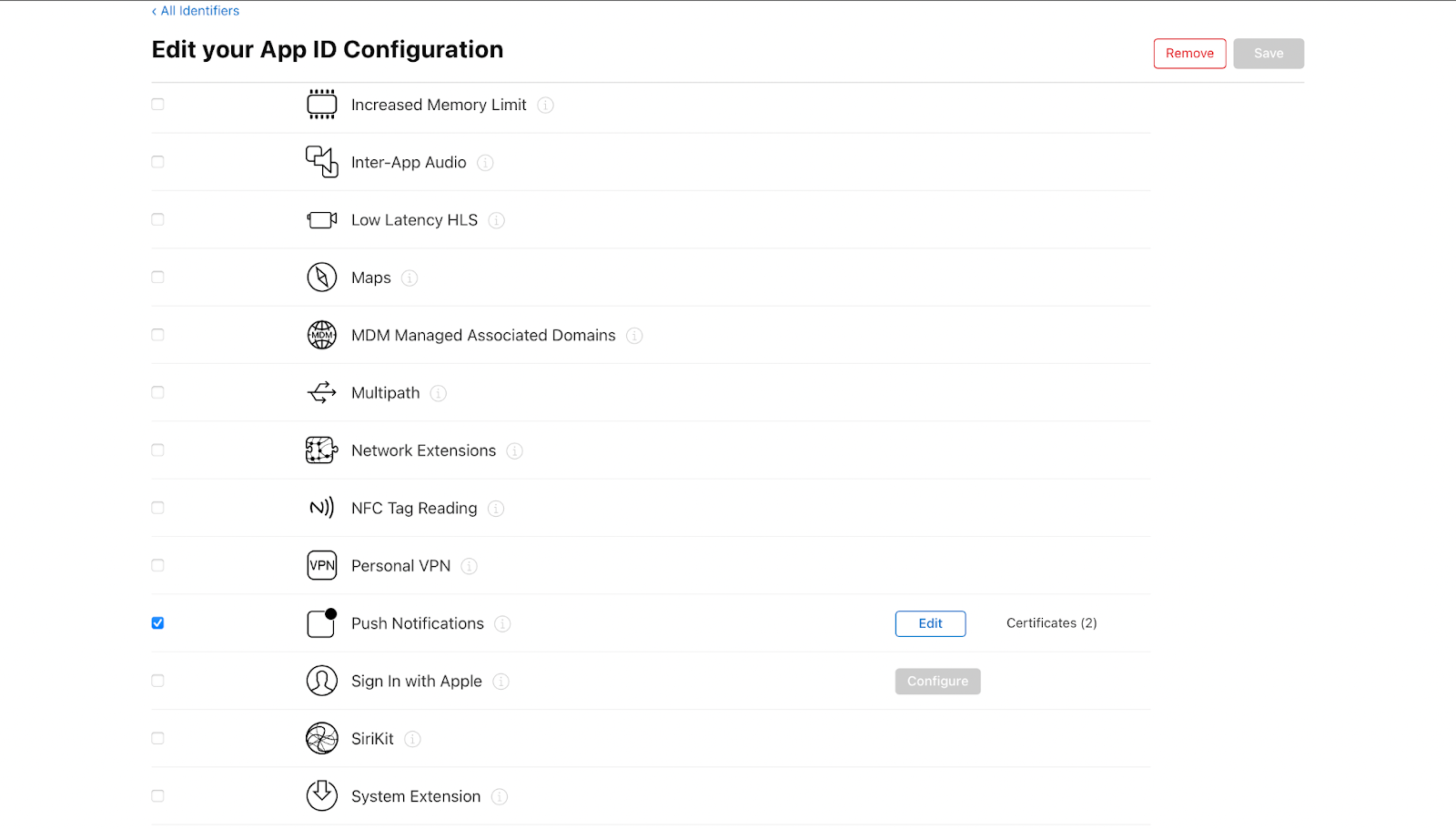1456x829 pixels.
Task: Click the SiriKit icon
Action: (x=321, y=738)
